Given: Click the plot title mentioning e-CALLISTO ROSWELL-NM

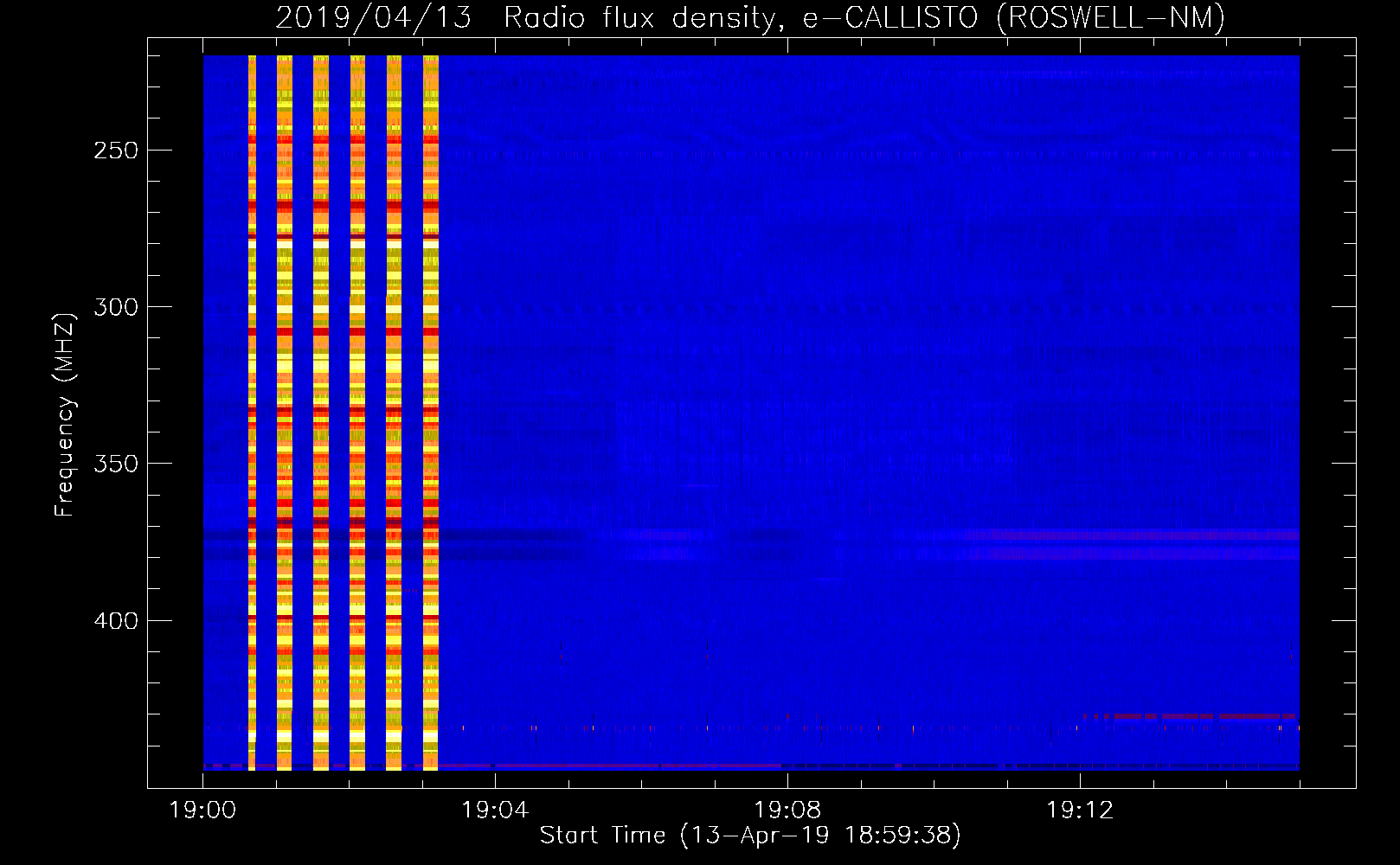Looking at the screenshot, I should click(750, 18).
